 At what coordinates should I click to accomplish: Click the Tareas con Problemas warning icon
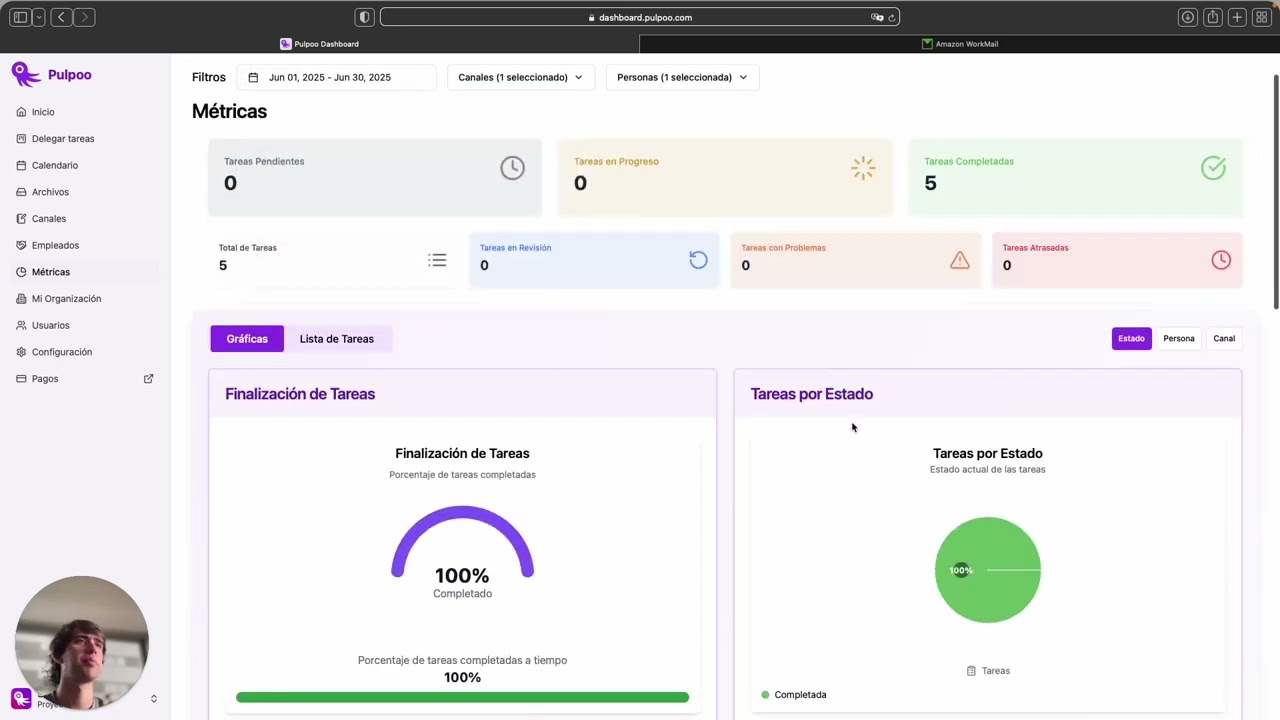coord(960,260)
